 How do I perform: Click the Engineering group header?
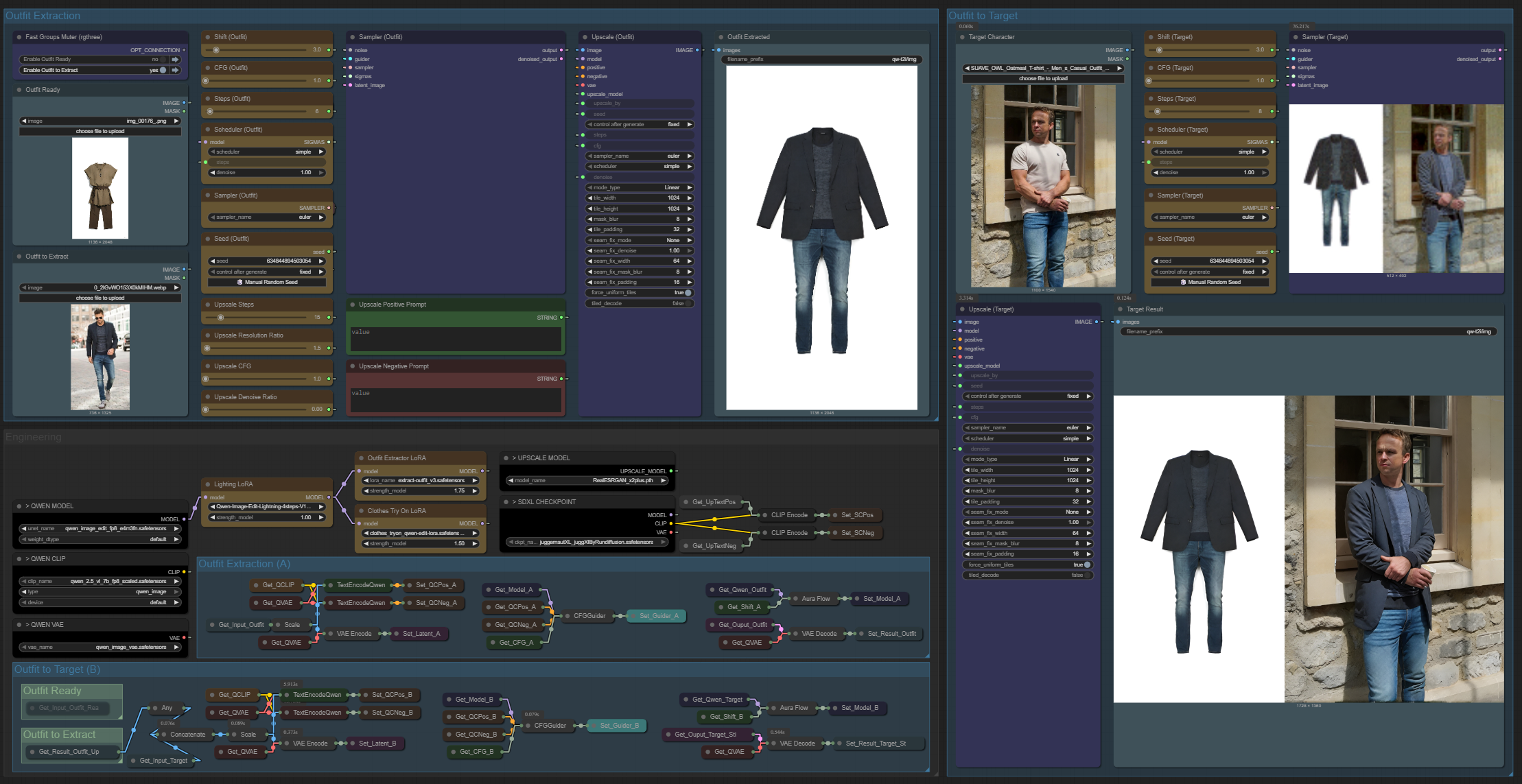(x=34, y=437)
